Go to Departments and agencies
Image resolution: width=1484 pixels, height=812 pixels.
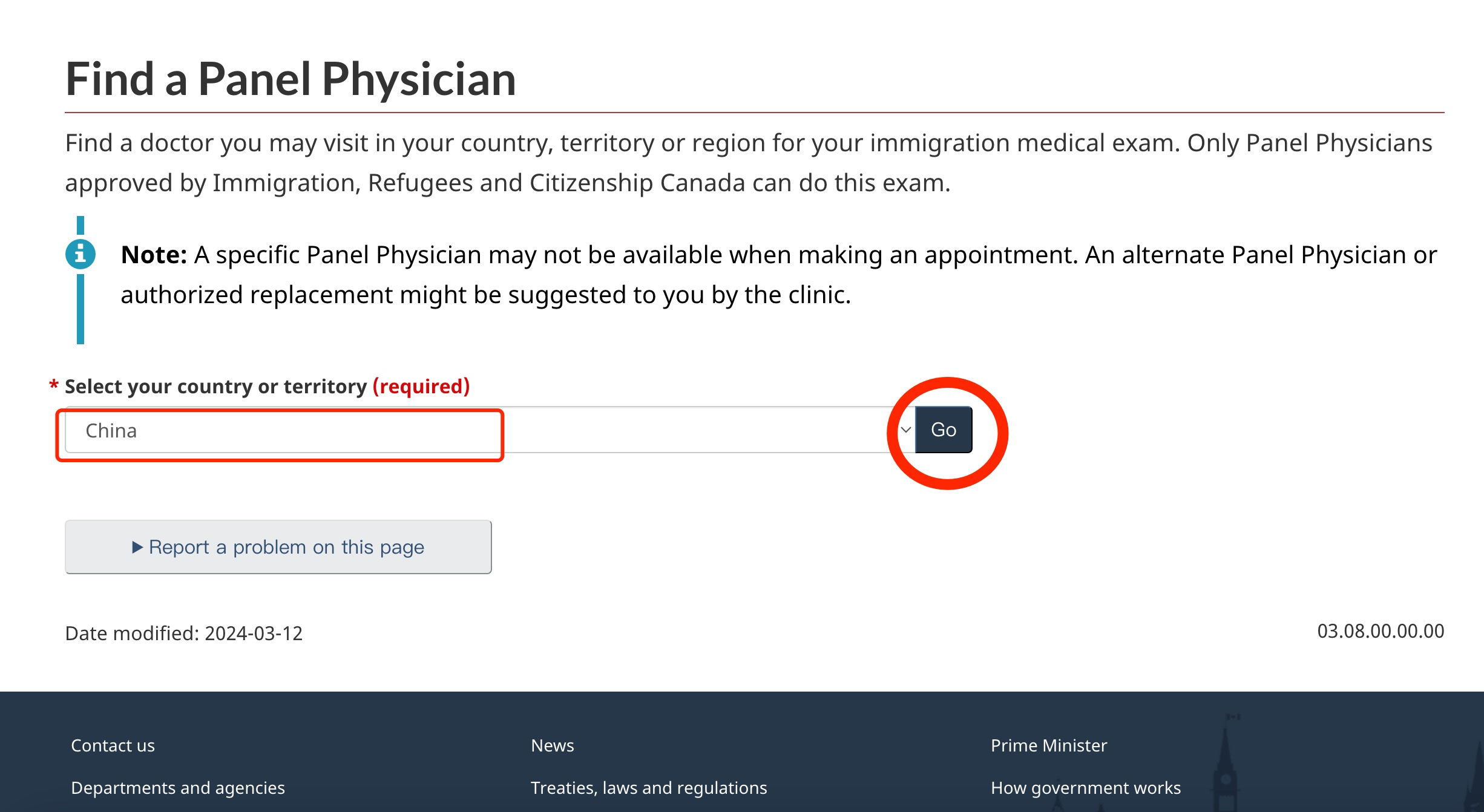click(177, 788)
